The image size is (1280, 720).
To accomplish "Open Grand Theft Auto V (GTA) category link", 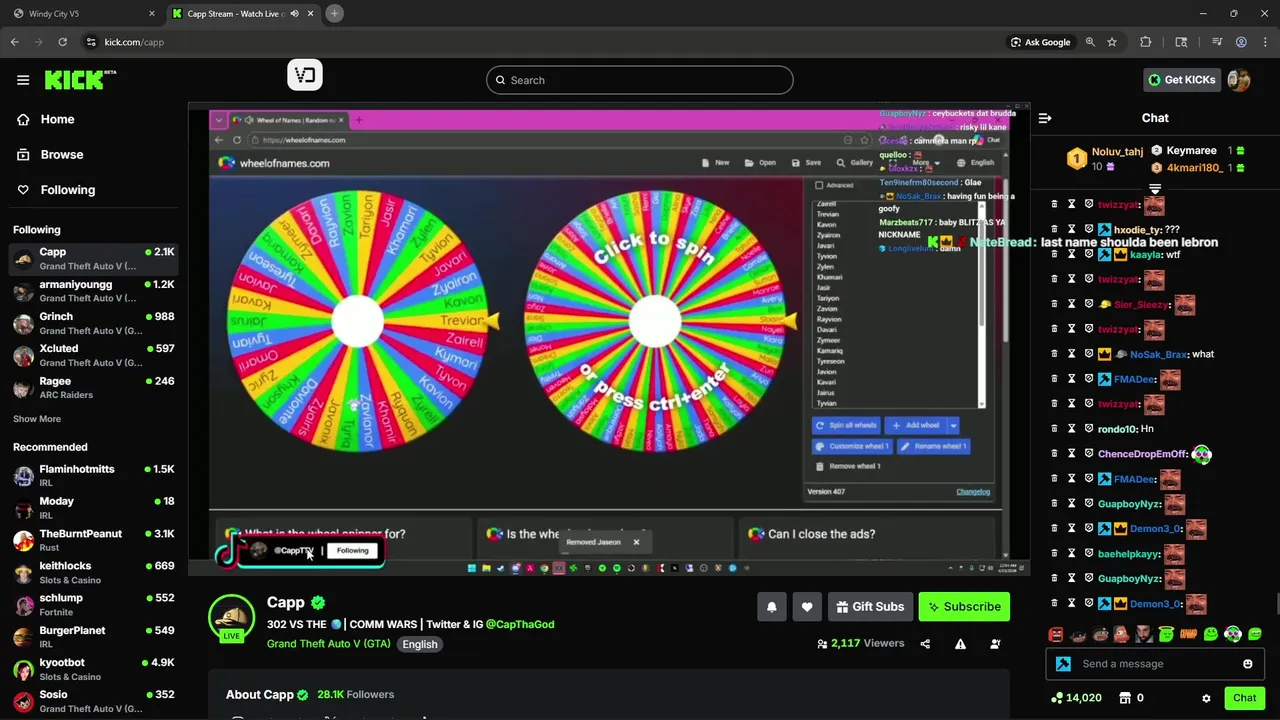I will [329, 644].
